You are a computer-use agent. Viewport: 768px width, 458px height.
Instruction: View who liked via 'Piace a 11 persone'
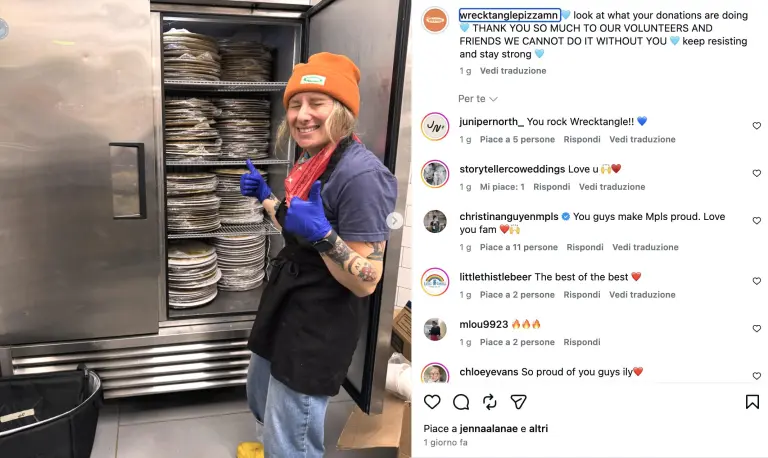point(519,247)
